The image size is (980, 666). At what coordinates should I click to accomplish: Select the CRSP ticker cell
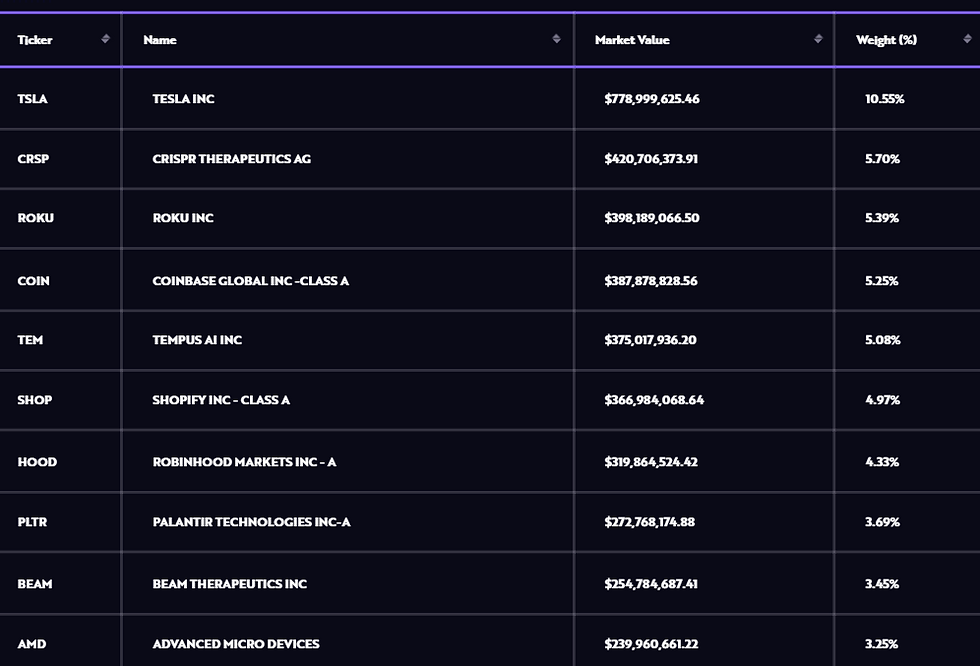pos(33,159)
